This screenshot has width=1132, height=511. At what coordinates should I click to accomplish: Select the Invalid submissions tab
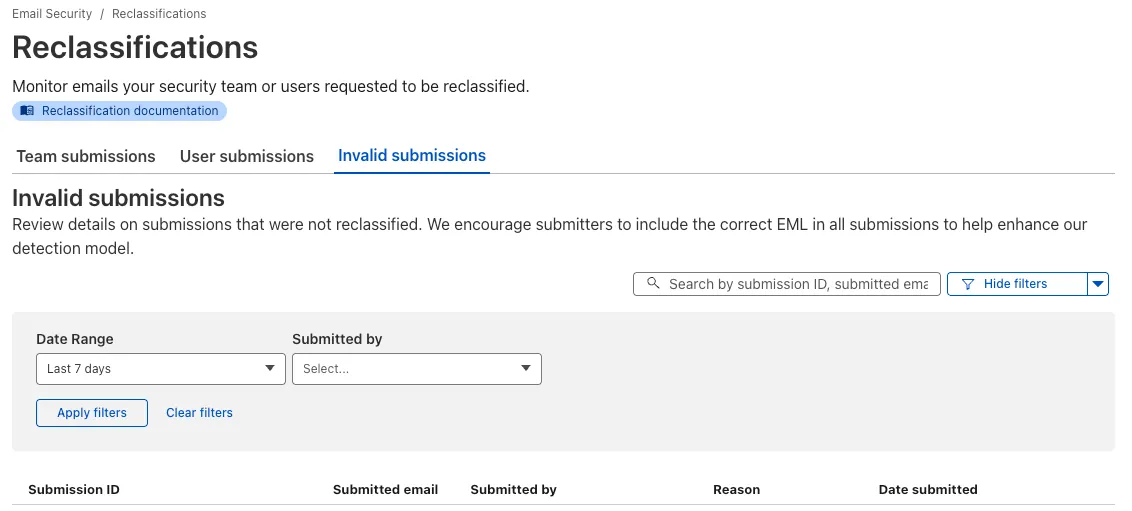point(412,156)
